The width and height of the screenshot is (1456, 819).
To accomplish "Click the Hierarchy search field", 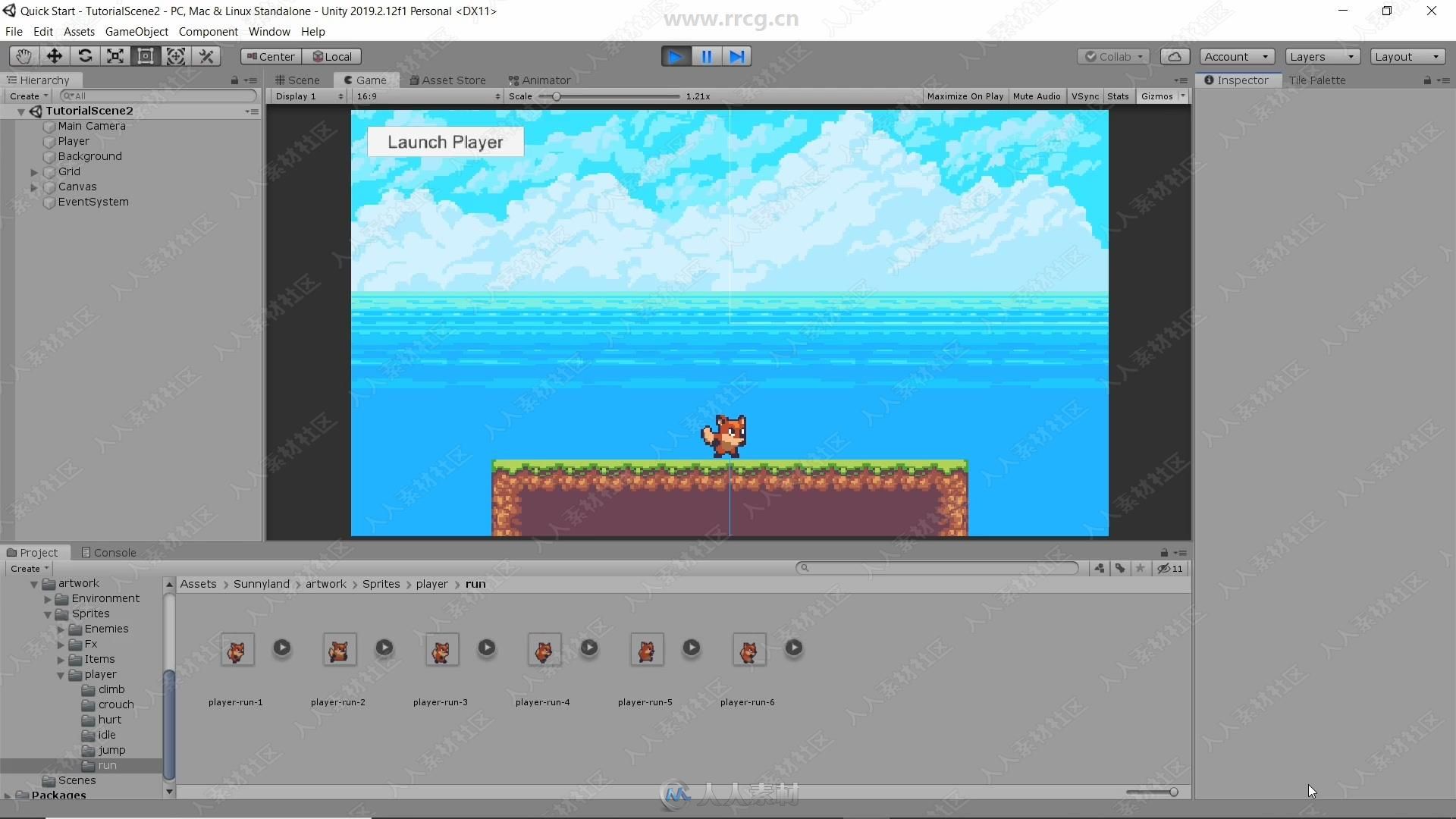I will click(x=158, y=96).
